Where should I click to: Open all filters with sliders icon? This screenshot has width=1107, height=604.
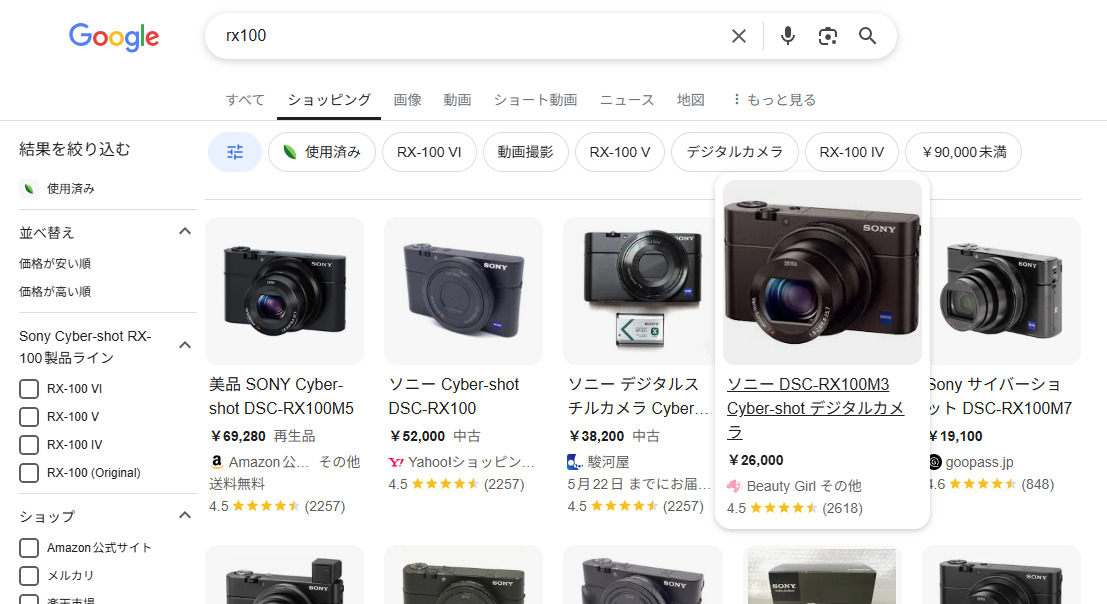(x=235, y=152)
